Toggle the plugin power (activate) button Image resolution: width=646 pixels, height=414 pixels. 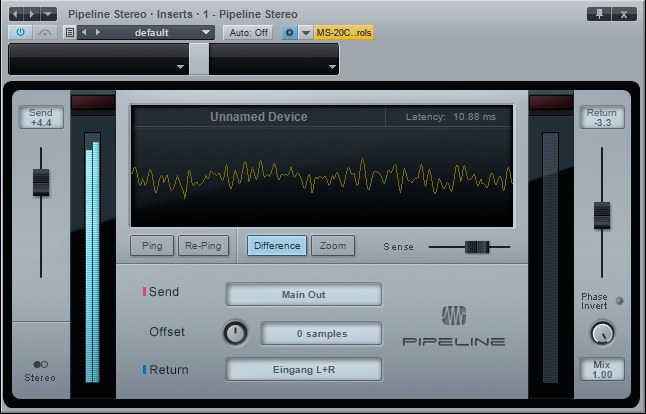pyautogui.click(x=20, y=32)
